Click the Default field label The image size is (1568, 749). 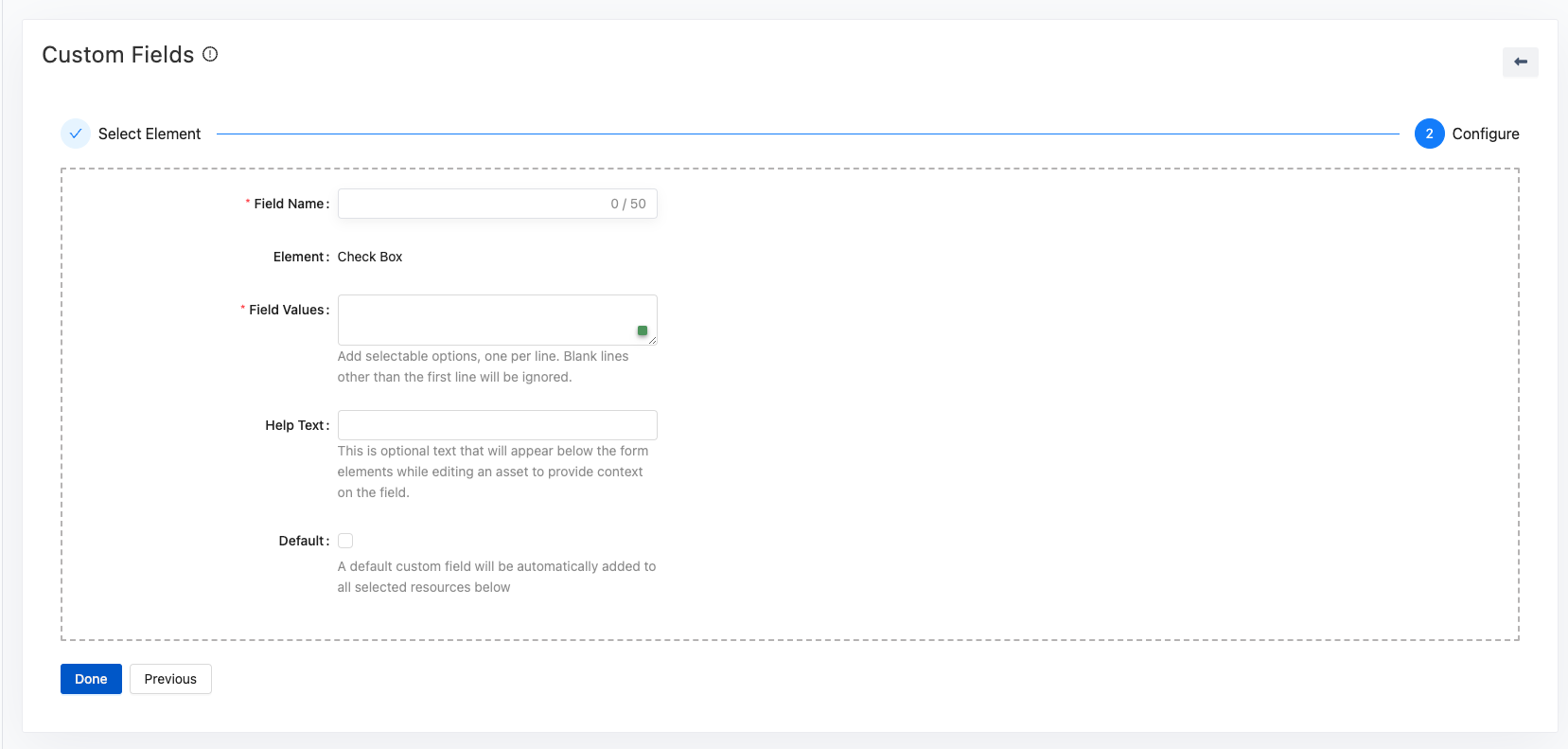tap(302, 541)
